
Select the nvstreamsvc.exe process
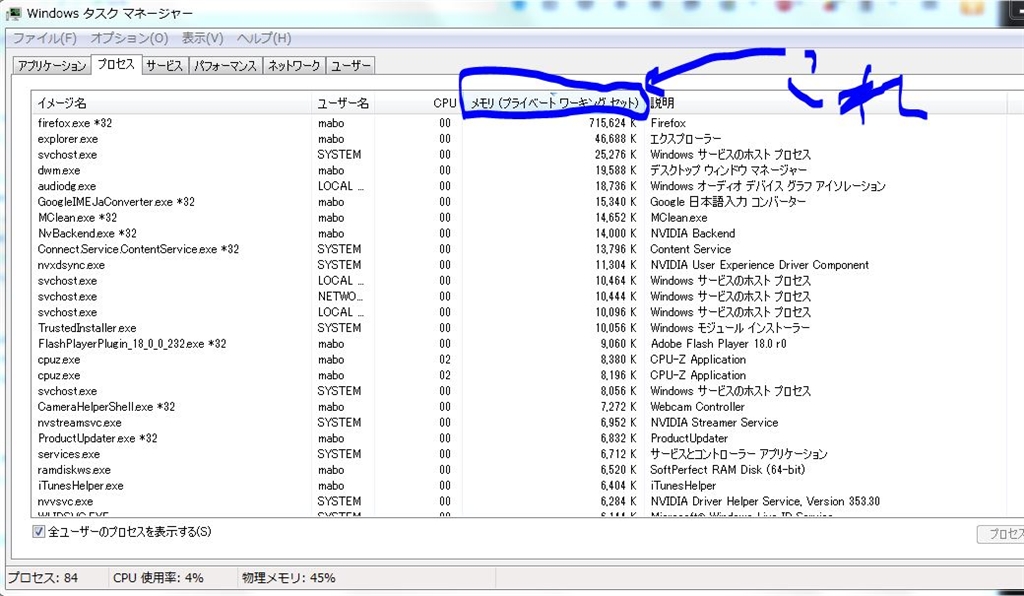pos(519,422)
